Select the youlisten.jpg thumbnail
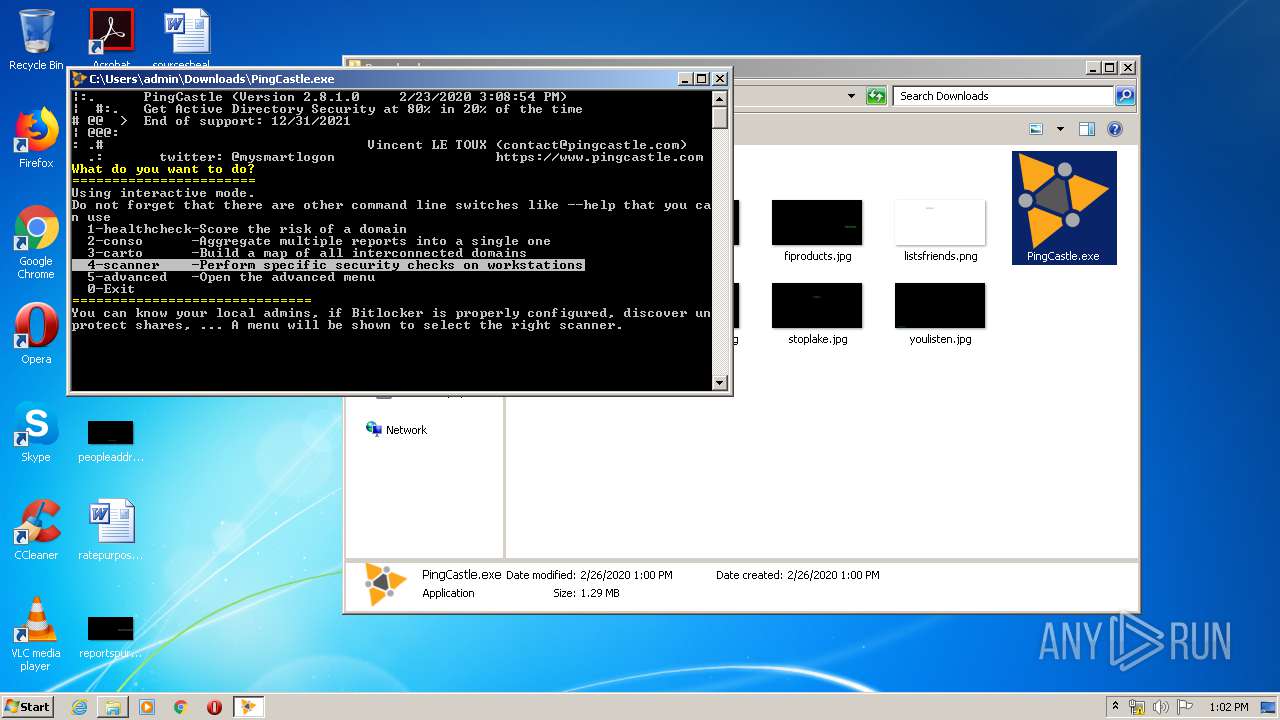Image resolution: width=1280 pixels, height=720 pixels. click(x=940, y=313)
